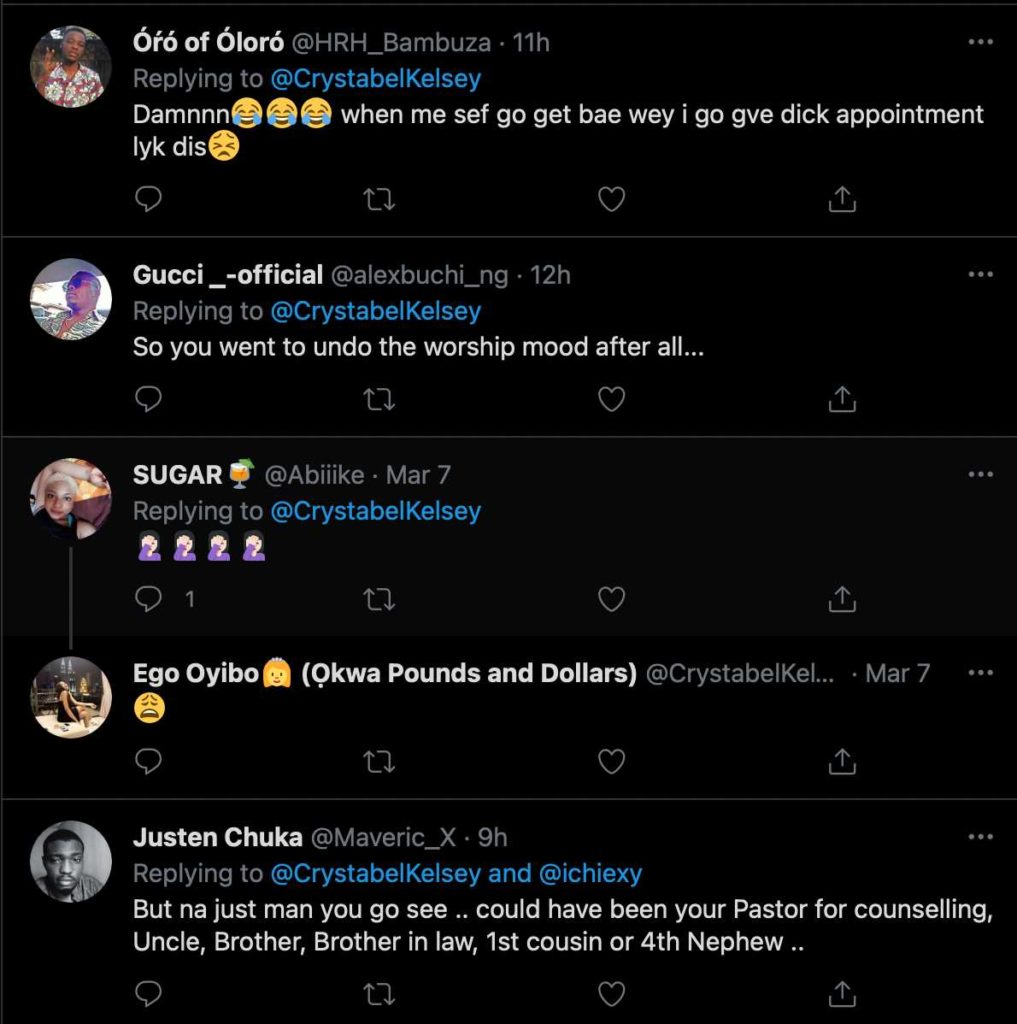Viewport: 1017px width, 1024px height.
Task: Share SUGAR's tweet
Action: (843, 598)
